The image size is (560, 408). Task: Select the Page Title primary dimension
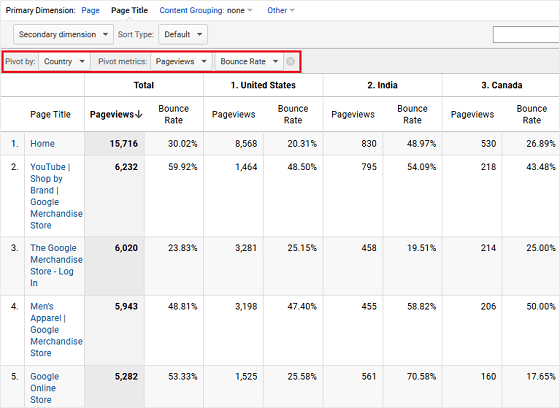click(129, 10)
